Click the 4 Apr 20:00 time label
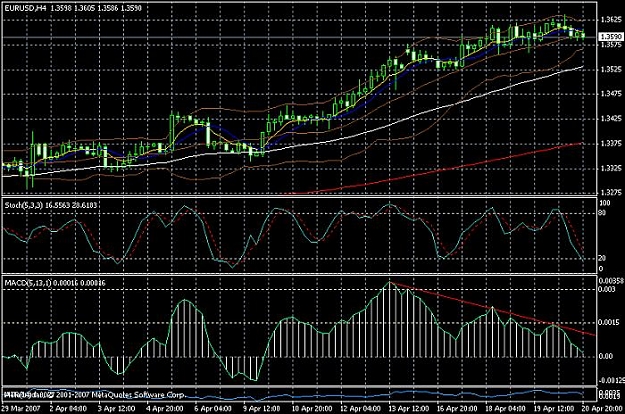Viewport: 625px width, 414px height. point(165,409)
